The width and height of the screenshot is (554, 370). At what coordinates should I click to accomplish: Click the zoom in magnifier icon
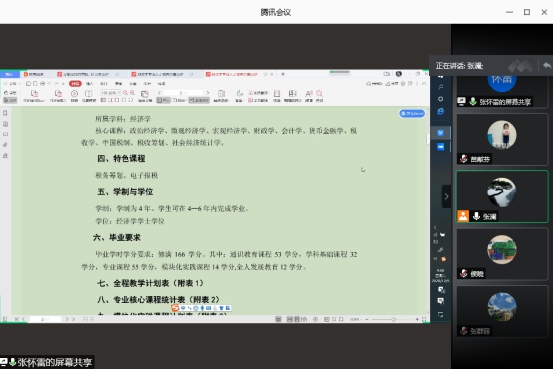pos(132,93)
